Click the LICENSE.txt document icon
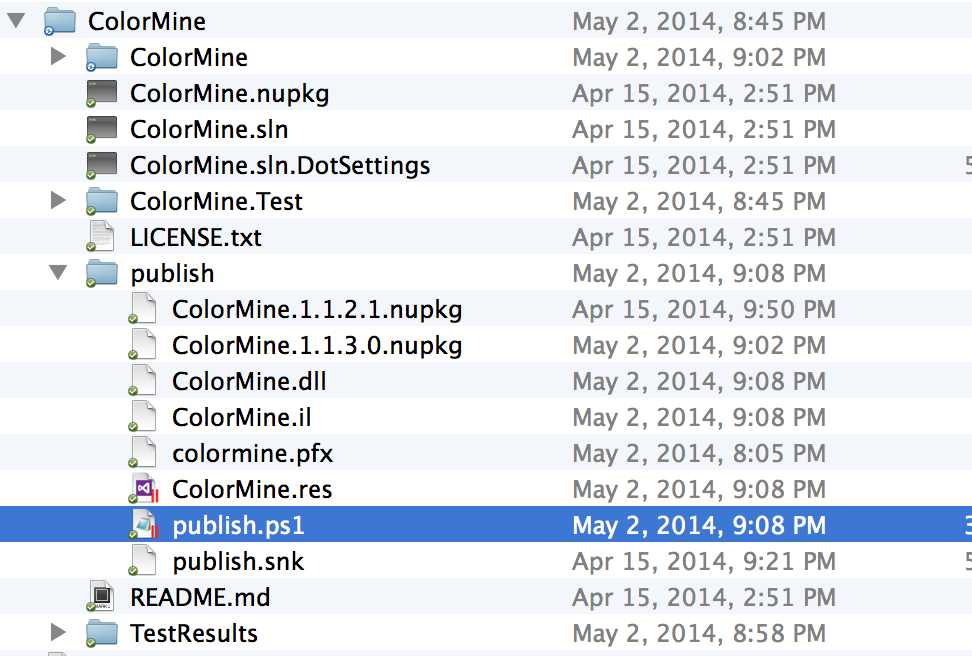This screenshot has height=656, width=972. 100,236
